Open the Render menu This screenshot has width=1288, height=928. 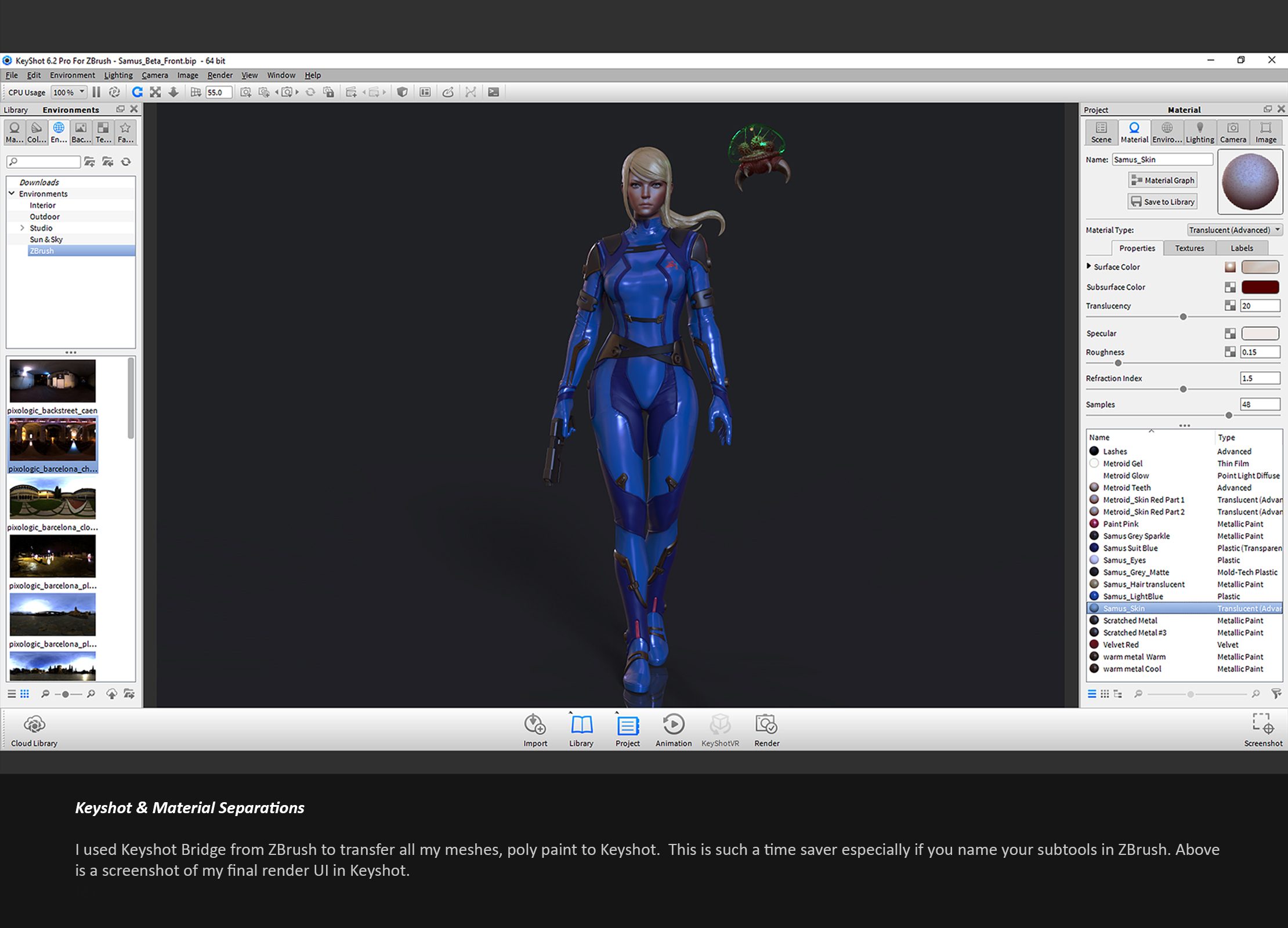point(220,75)
